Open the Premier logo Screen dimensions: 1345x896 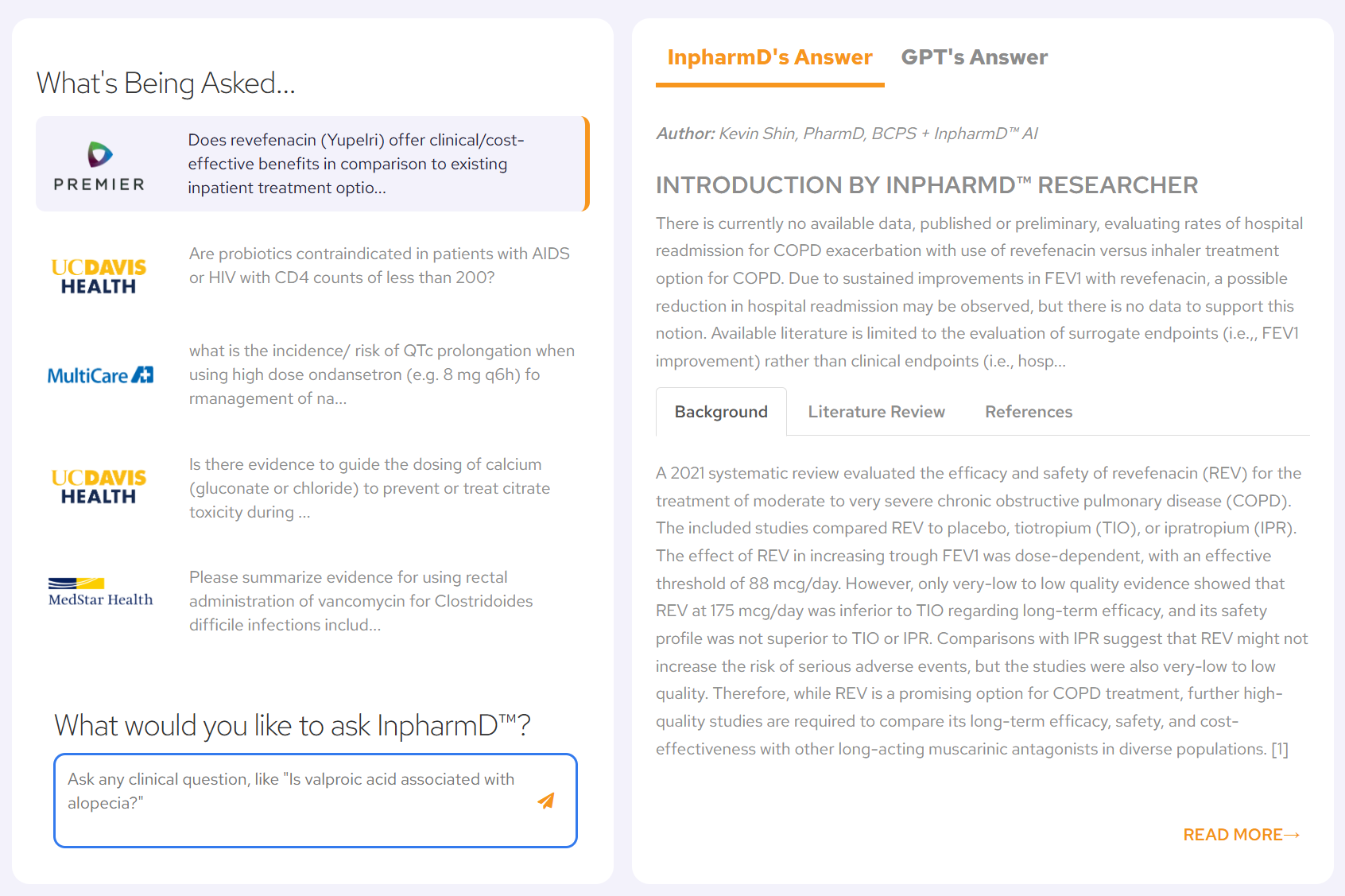click(99, 165)
